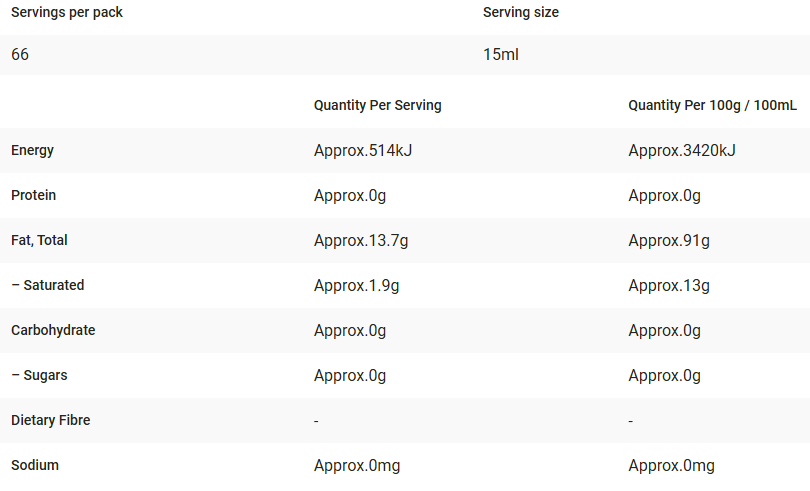Click the servings value 66

pos(20,55)
